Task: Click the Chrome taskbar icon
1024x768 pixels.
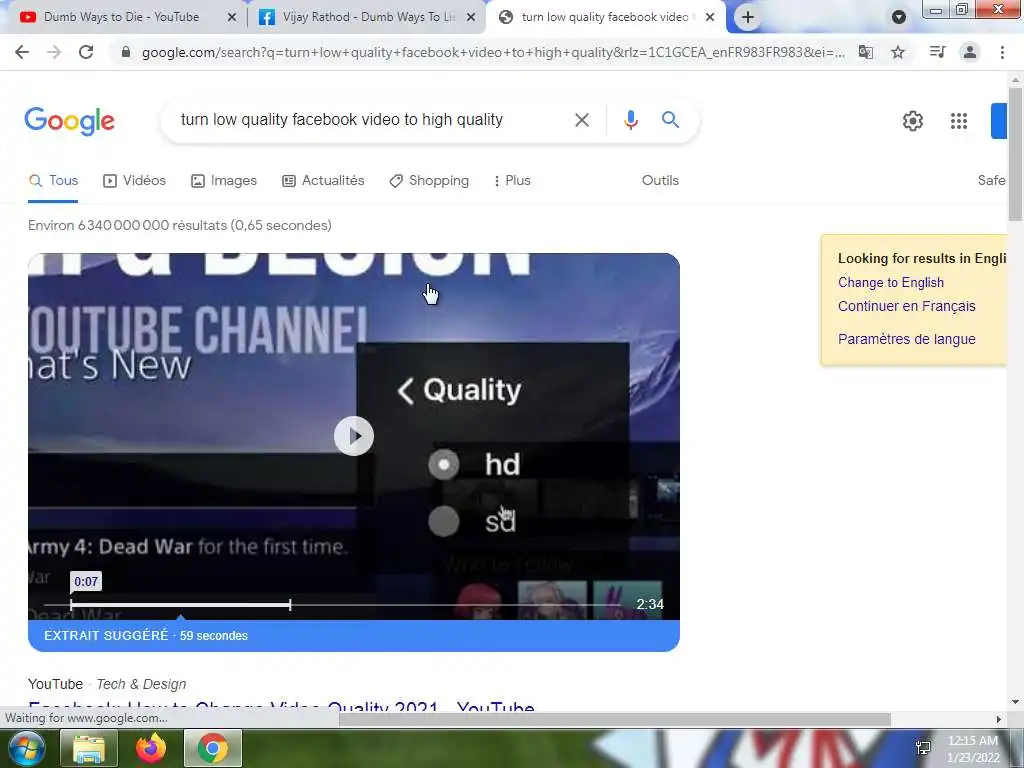Action: point(213,749)
